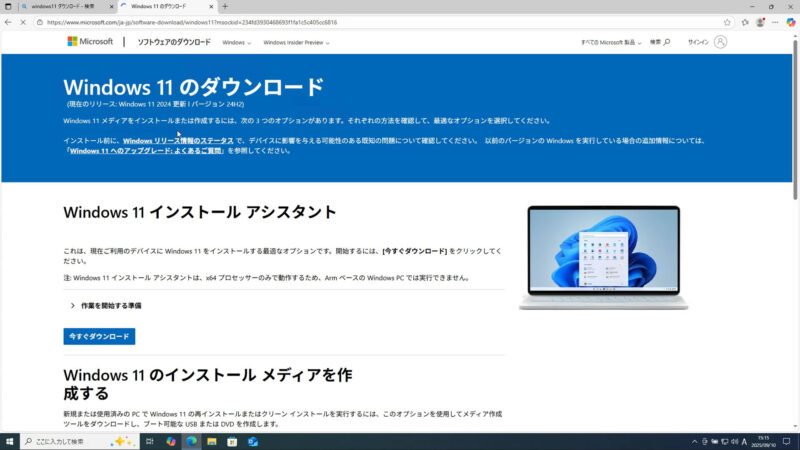800x450 pixels.
Task: Open the new tab plus button
Action: click(x=225, y=6)
